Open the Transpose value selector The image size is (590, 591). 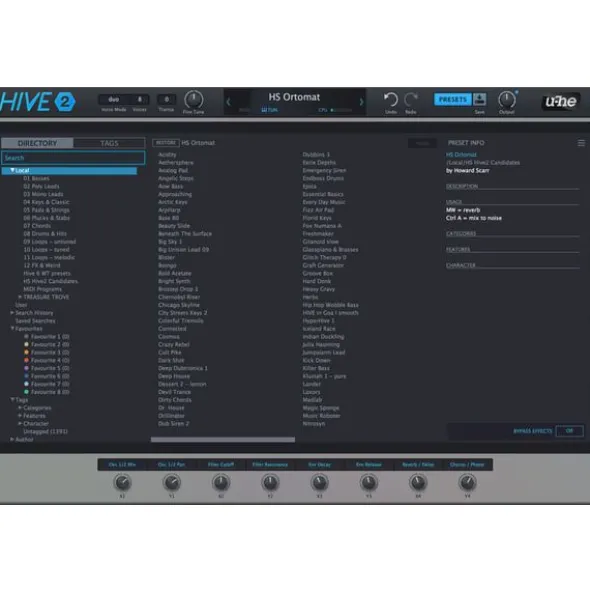point(166,100)
